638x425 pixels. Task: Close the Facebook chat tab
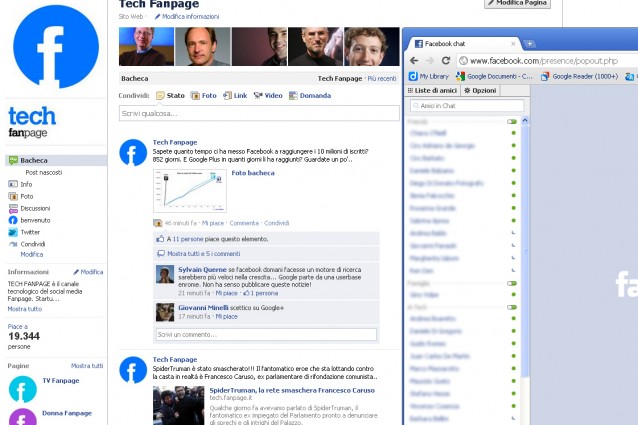click(x=513, y=44)
